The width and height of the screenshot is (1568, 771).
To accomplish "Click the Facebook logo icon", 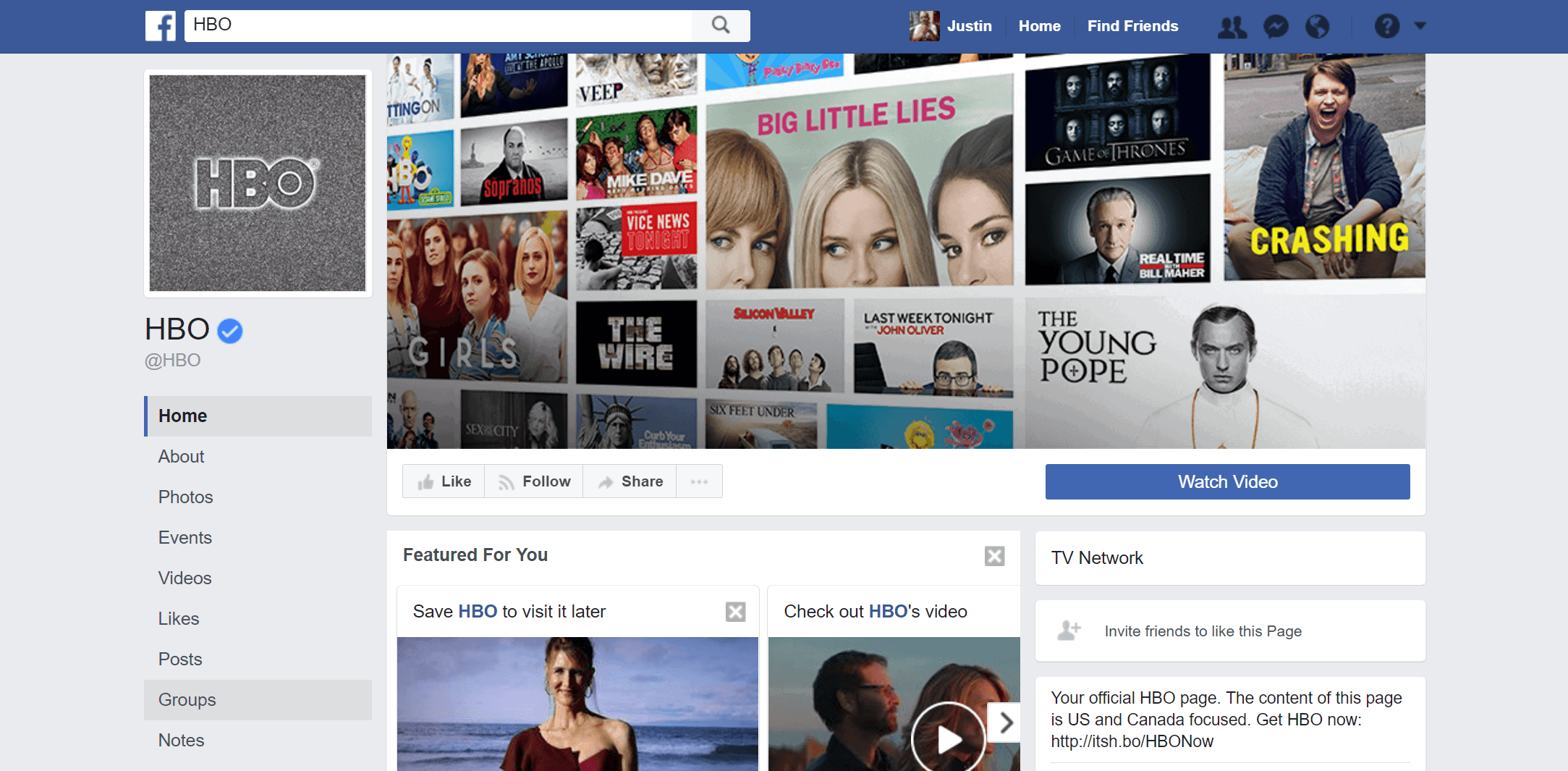I will coord(161,26).
